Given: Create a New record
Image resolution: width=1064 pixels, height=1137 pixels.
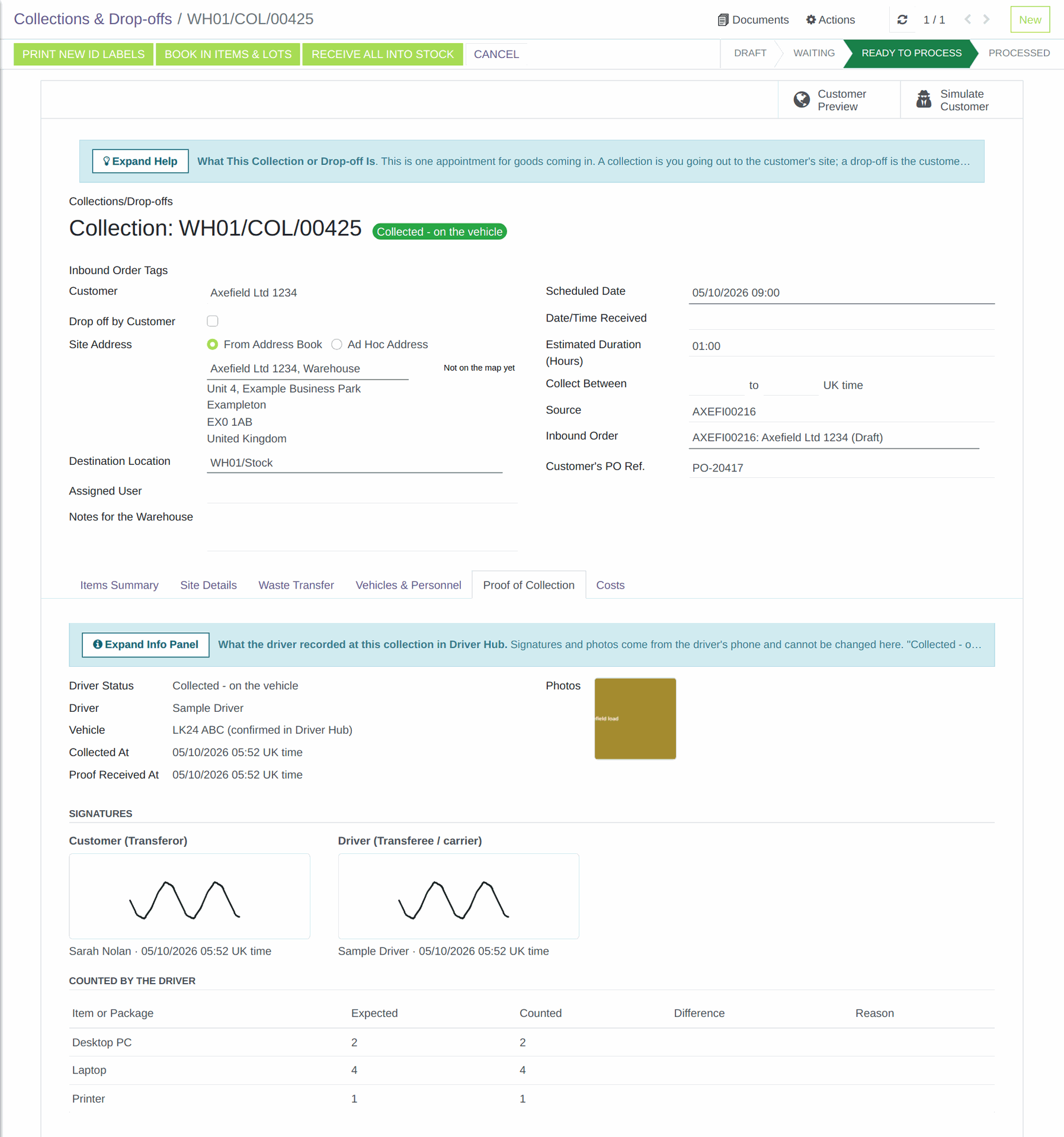Looking at the screenshot, I should coord(1030,20).
